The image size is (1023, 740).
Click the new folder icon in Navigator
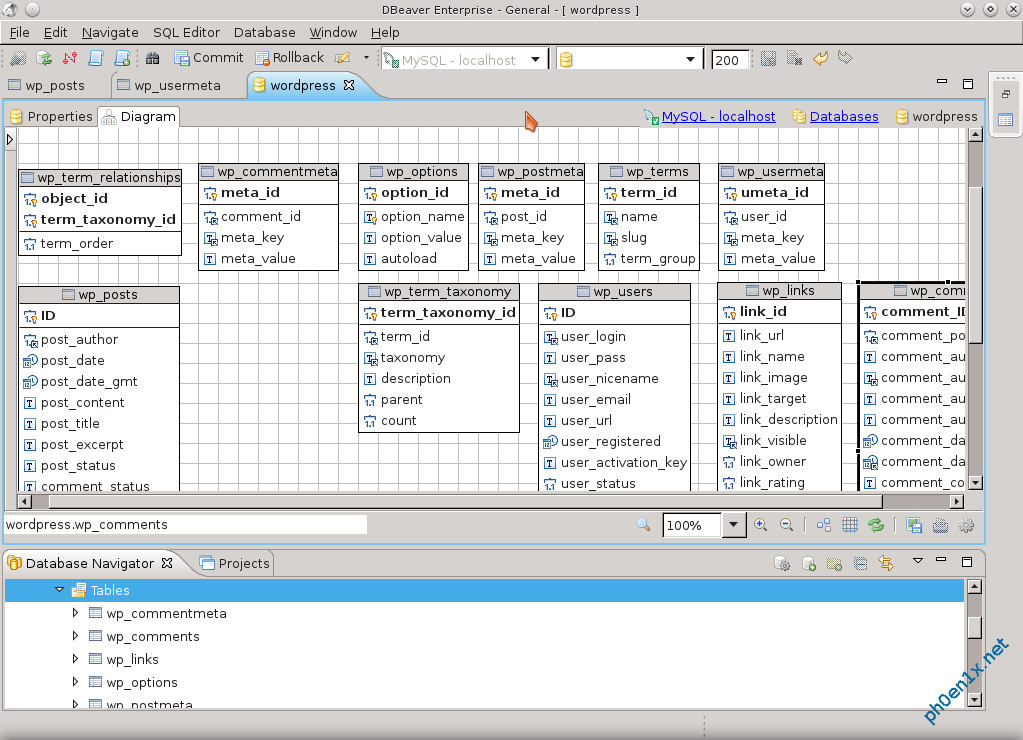(x=834, y=563)
